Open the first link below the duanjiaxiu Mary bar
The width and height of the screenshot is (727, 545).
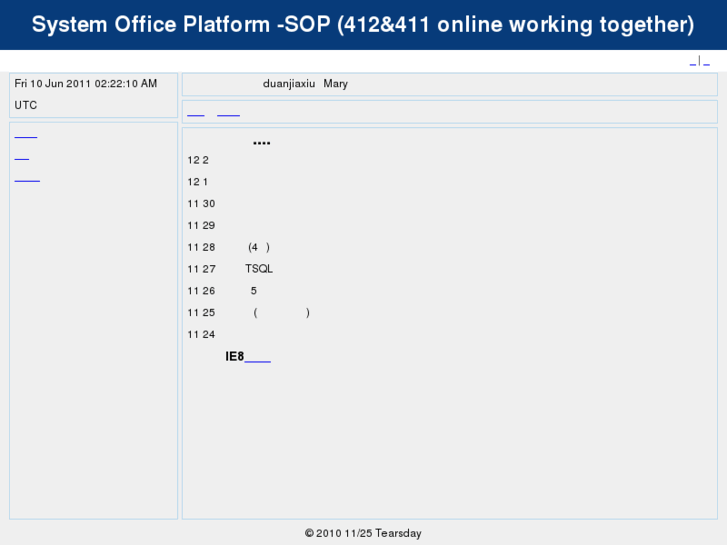coord(196,114)
